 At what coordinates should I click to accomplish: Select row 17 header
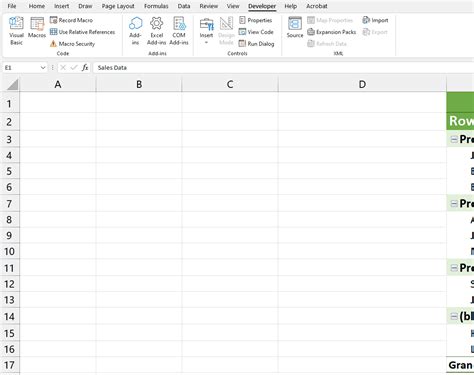10,365
